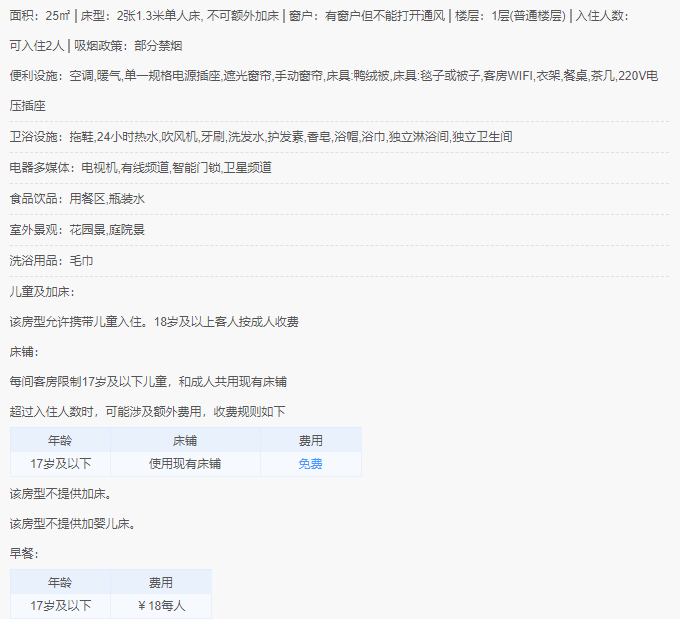680x619 pixels.
Task: Click the 年龄 header in the bed table
Action: click(60, 441)
